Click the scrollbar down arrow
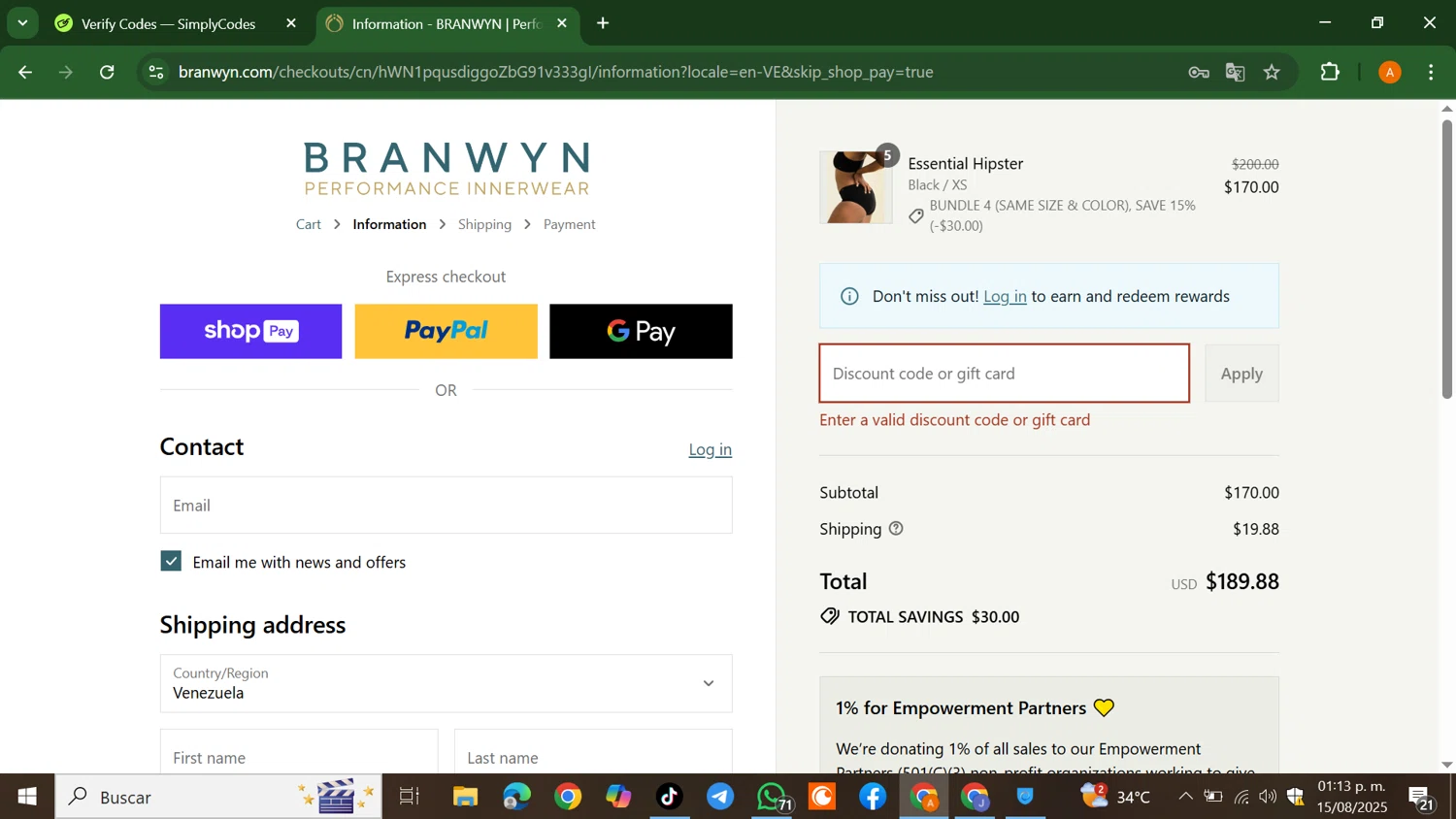The width and height of the screenshot is (1456, 819). (1447, 765)
